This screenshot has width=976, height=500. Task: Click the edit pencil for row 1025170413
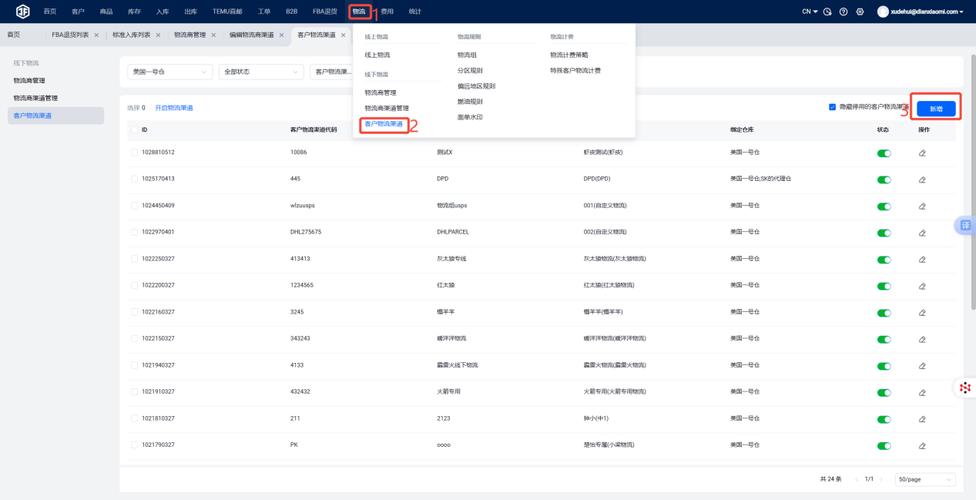click(x=922, y=179)
